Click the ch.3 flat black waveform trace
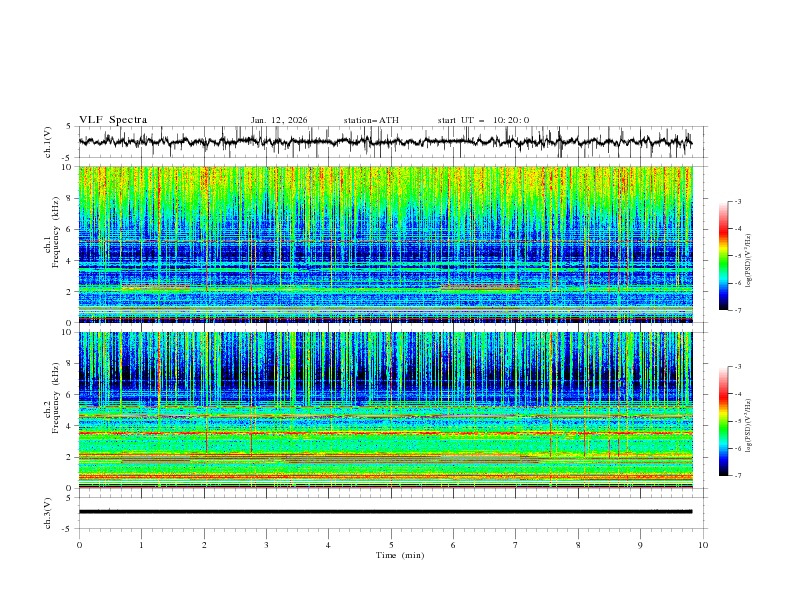The image size is (792, 612). [x=385, y=512]
